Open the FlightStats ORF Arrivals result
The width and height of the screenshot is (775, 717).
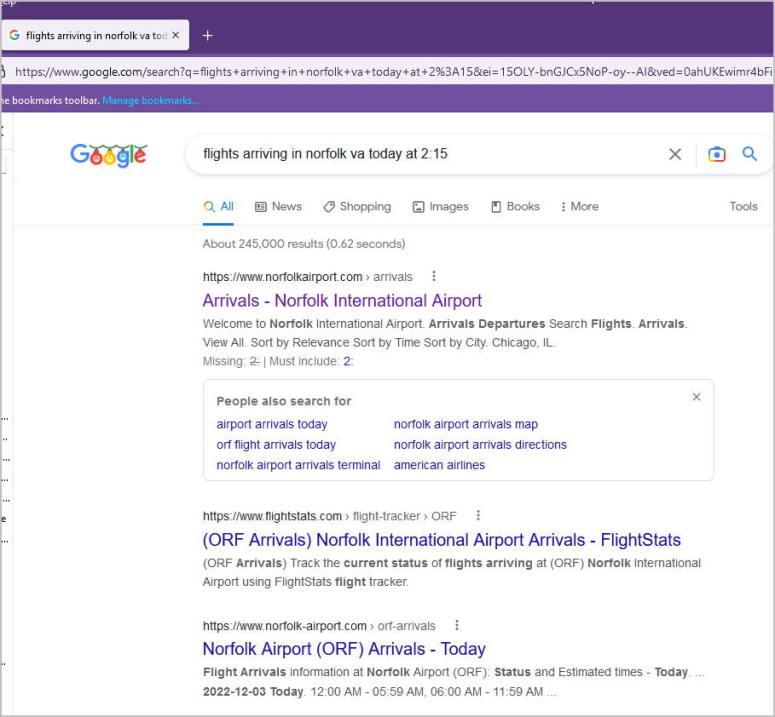click(x=441, y=540)
